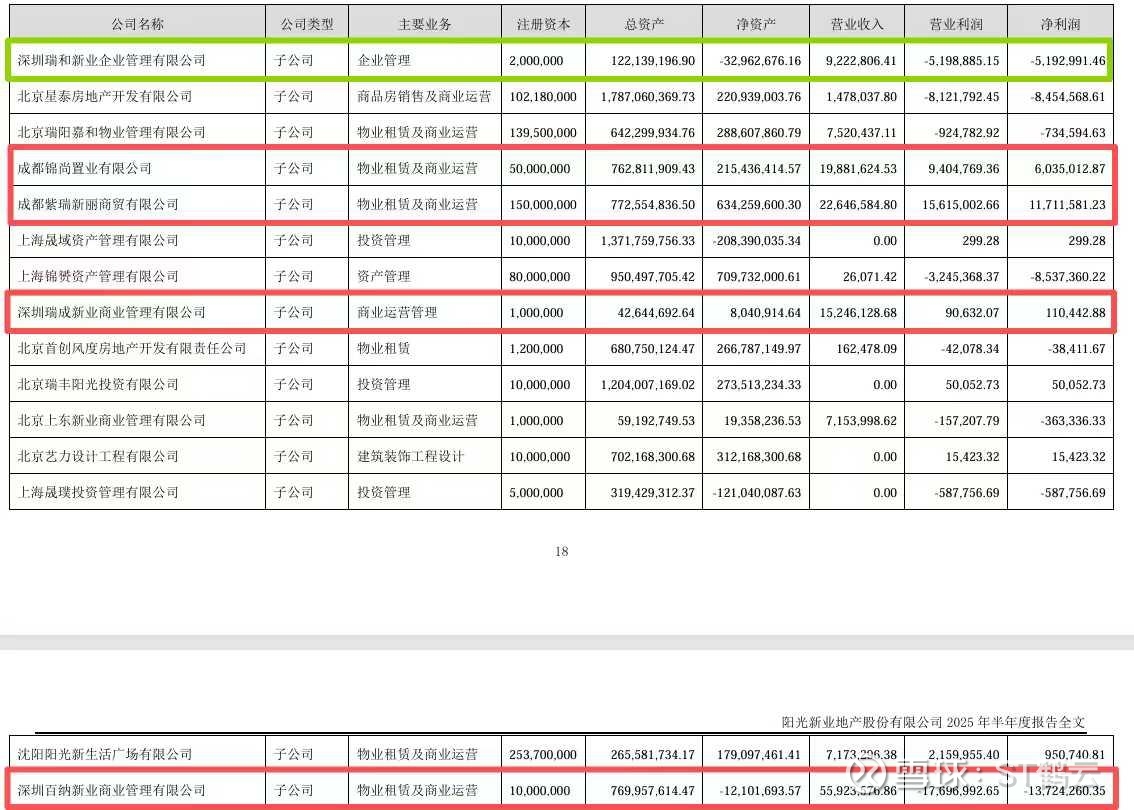Click company name 北京瑞丰阳光投资有限公司

point(98,385)
